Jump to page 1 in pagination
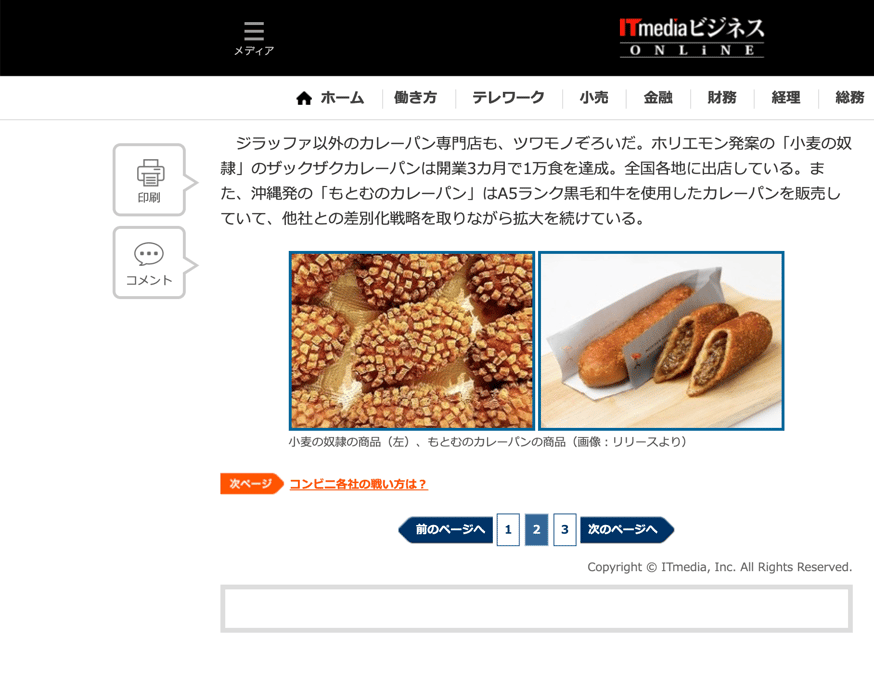Viewport: 874px width, 675px height. point(508,530)
